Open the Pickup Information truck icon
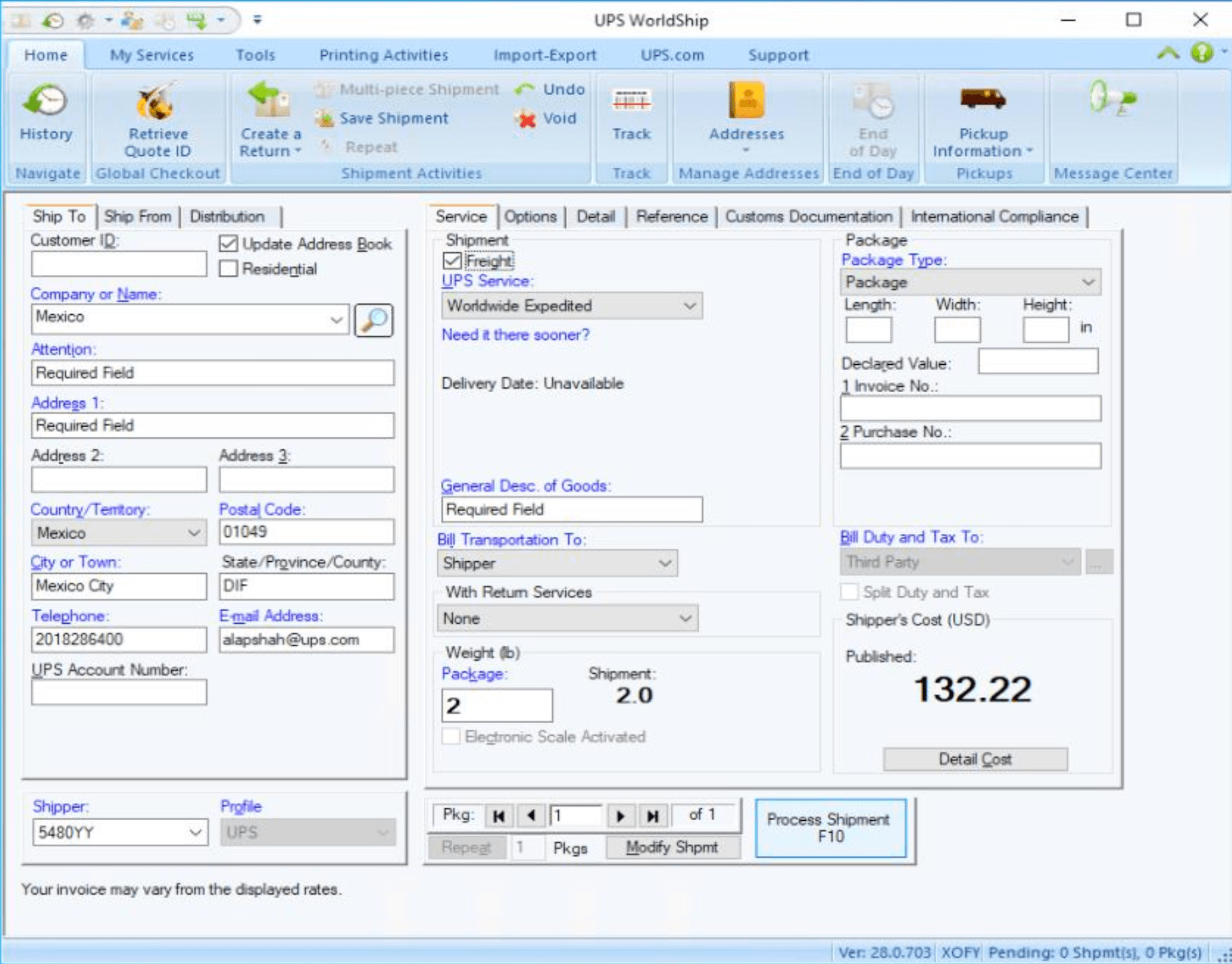1232x964 pixels. pyautogui.click(x=983, y=99)
